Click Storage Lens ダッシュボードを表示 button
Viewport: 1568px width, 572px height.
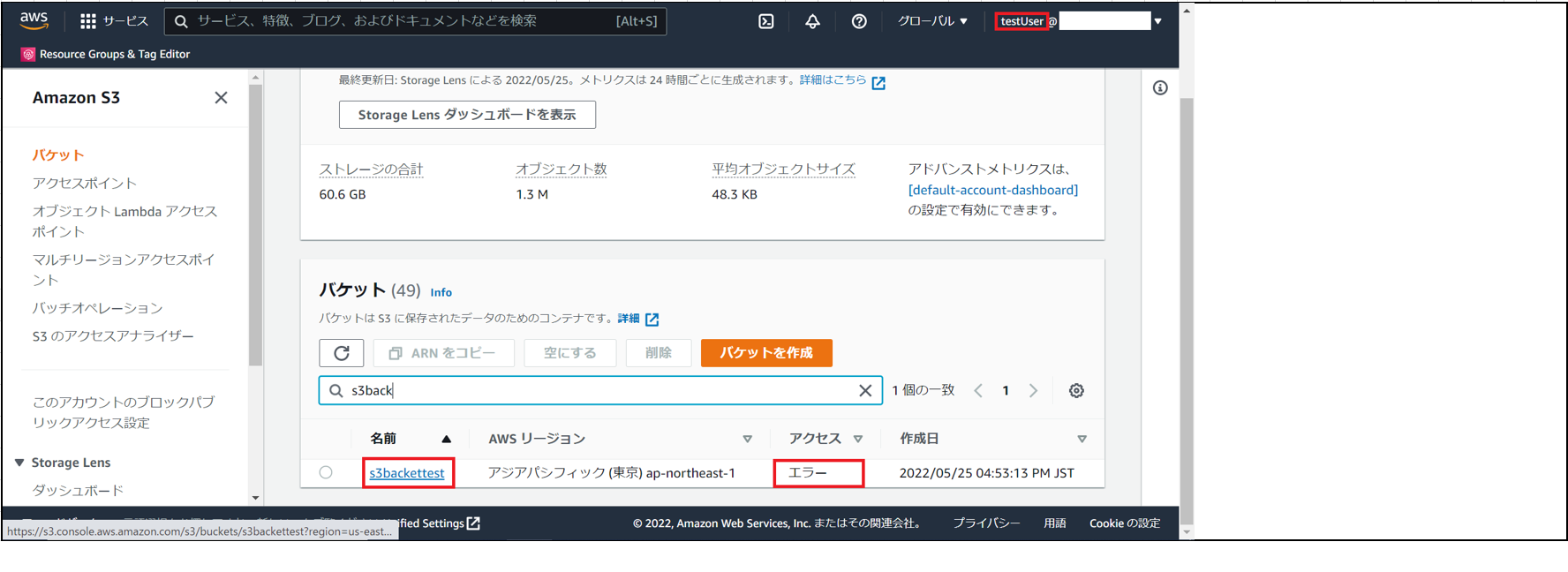pyautogui.click(x=467, y=115)
